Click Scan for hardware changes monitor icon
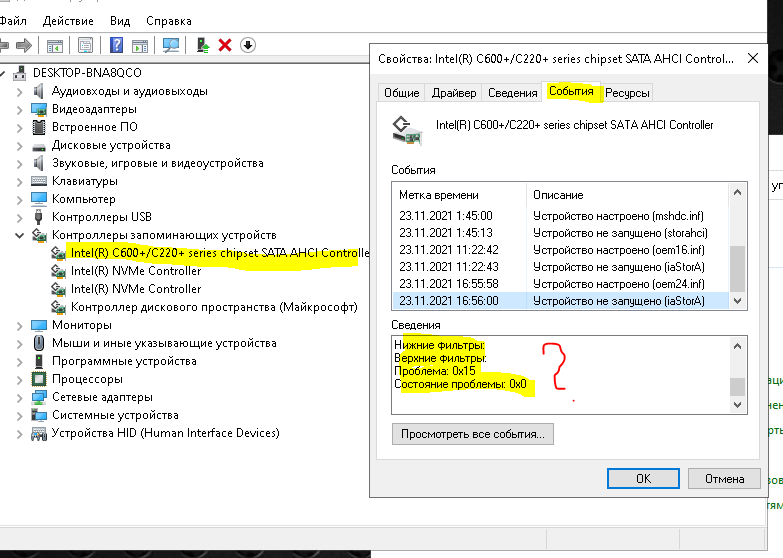Screen dimensions: 783x558 pos(171,45)
